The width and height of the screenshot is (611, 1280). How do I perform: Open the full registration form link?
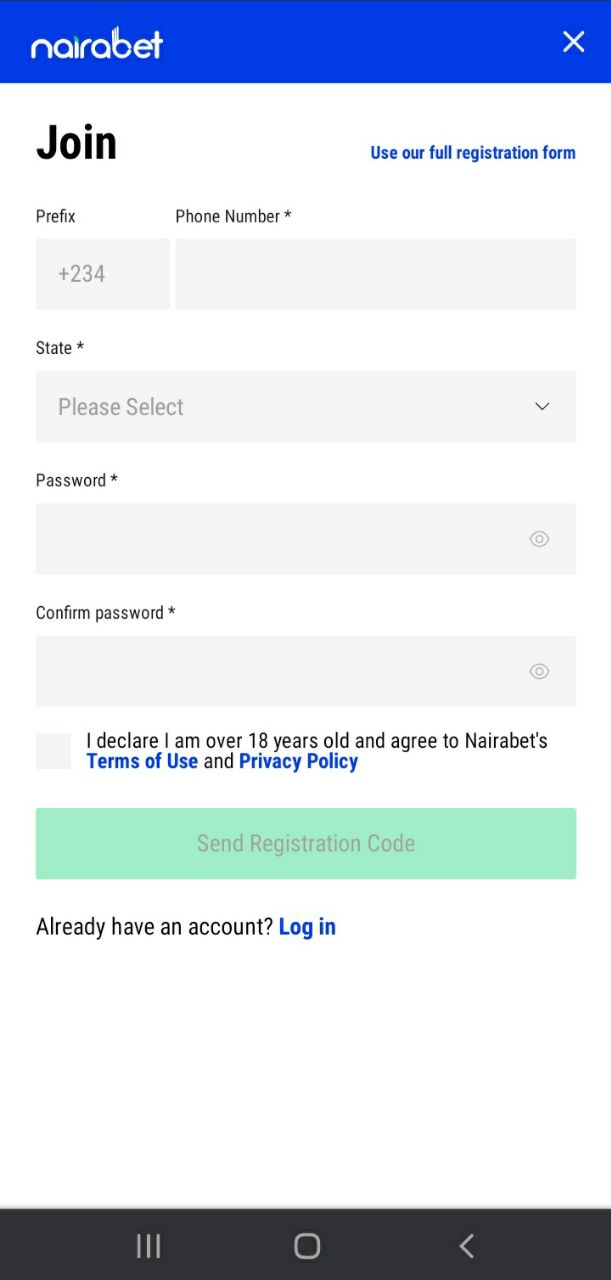click(472, 153)
